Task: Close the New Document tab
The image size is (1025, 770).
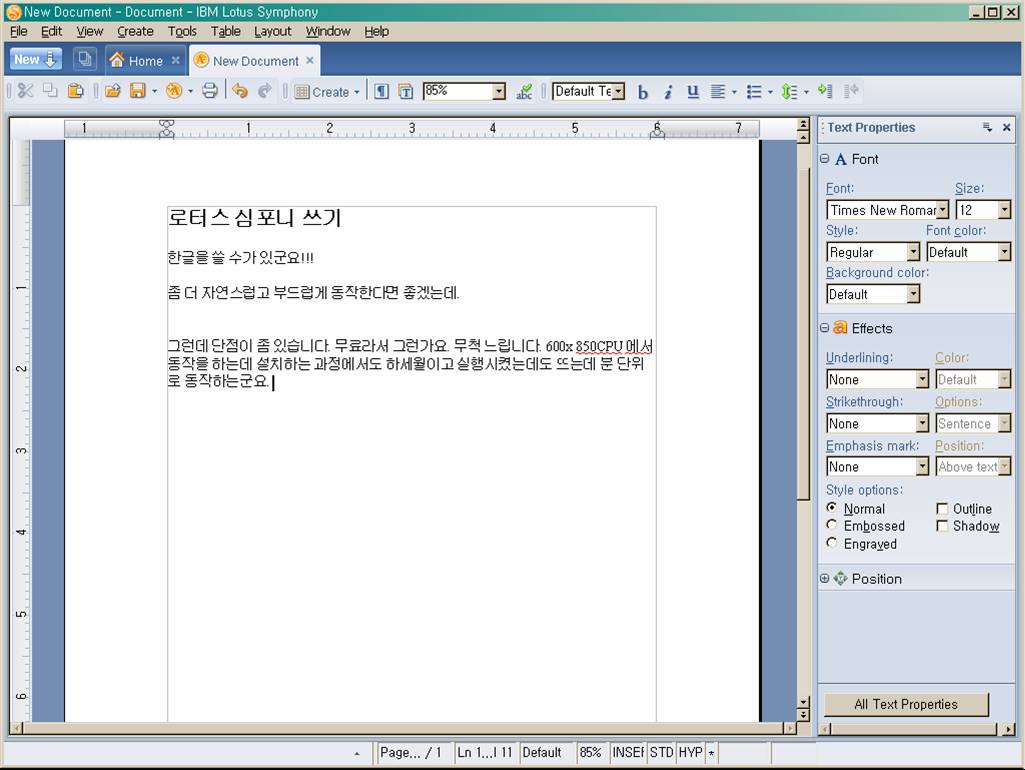Action: [310, 60]
